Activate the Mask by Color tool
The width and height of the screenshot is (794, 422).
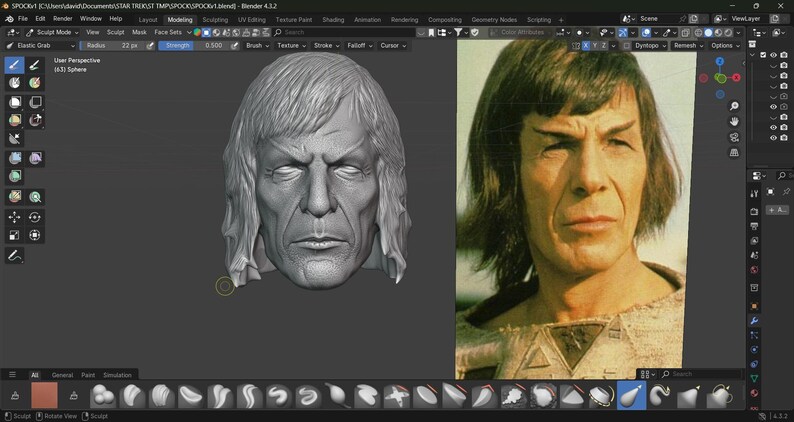tap(34, 197)
